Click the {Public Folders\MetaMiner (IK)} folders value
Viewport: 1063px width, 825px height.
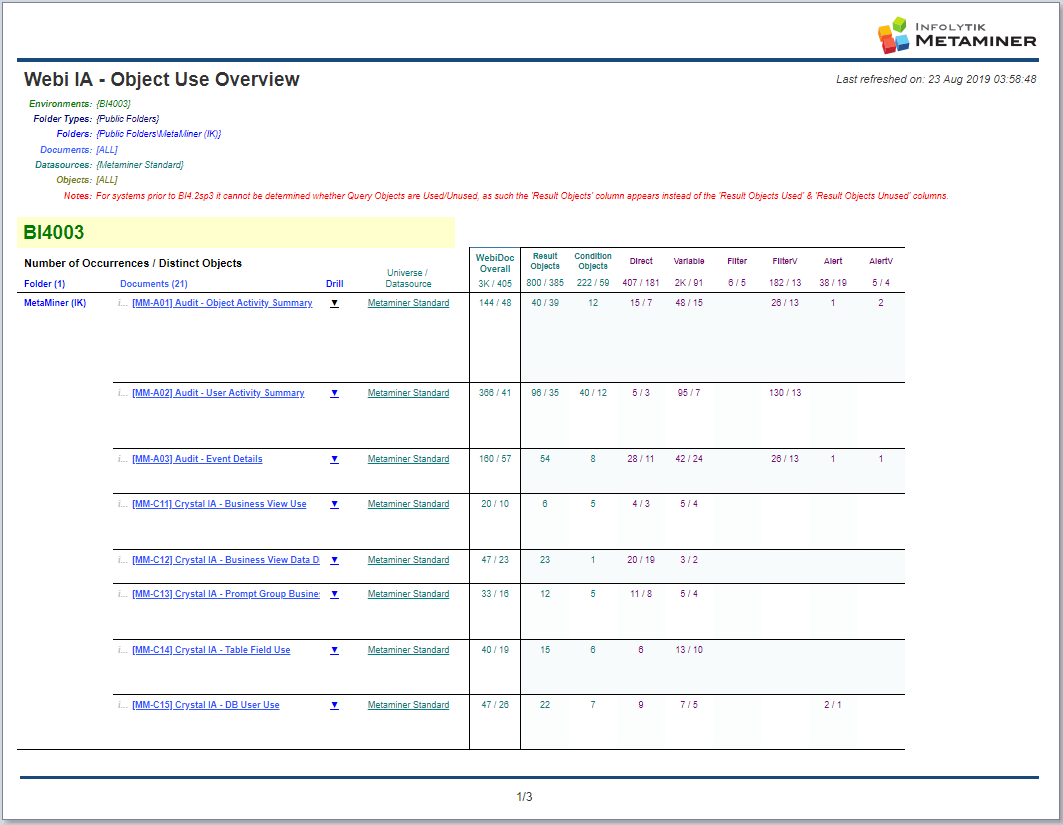pos(159,134)
